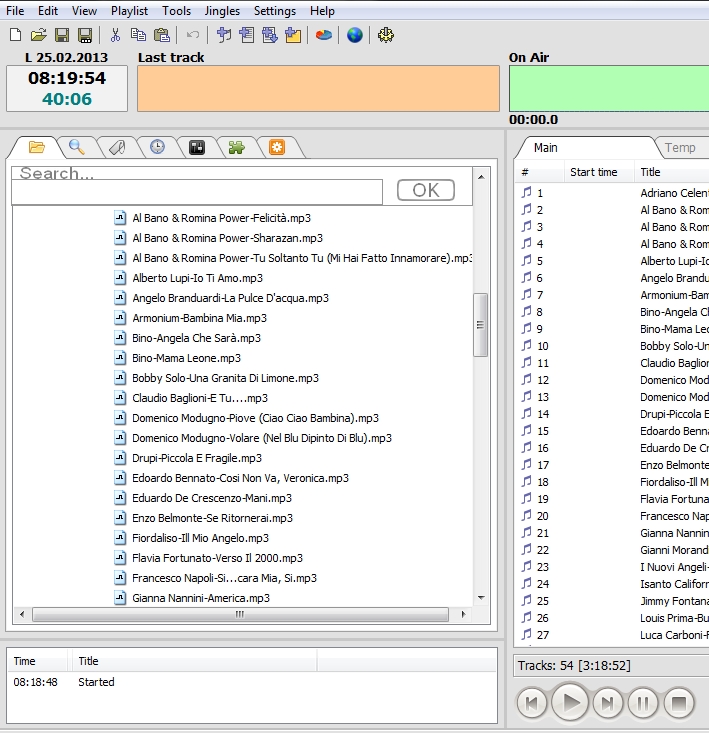Viewport: 709px width, 733px height.
Task: Select Fiordaliso-Ill Mio Angelo.mp3 file
Action: click(193, 538)
